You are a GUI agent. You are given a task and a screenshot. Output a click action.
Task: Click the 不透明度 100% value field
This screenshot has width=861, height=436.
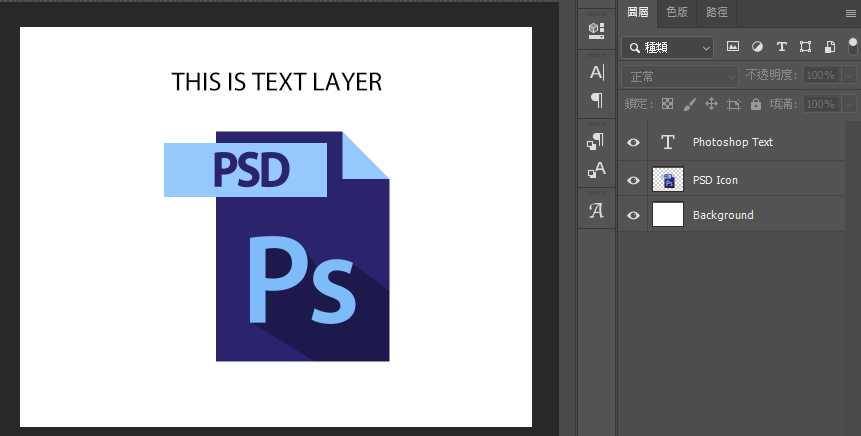pos(821,76)
